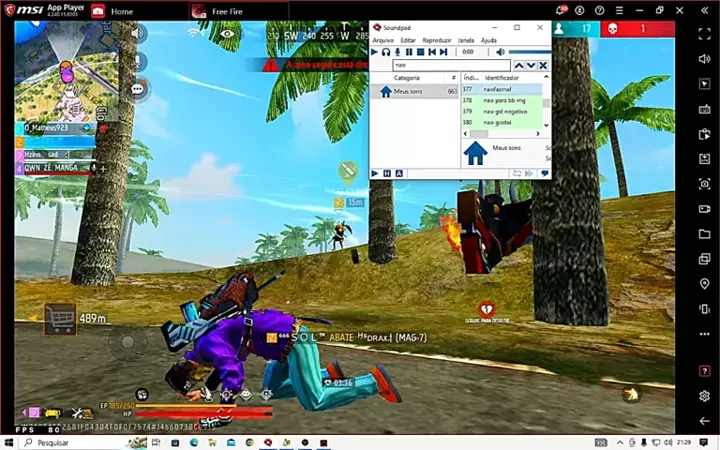Mute the Soundpad speaker volume icon

pos(501,51)
